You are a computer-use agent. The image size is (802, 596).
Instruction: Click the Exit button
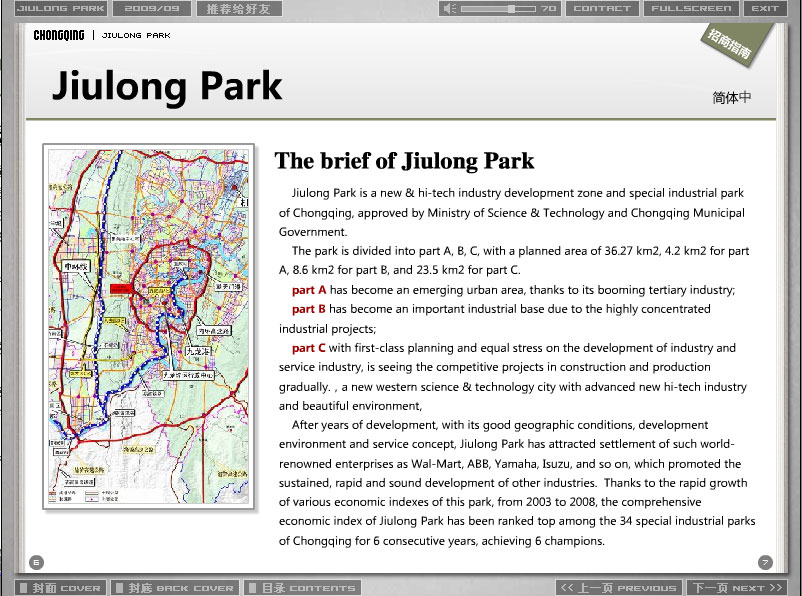point(765,8)
